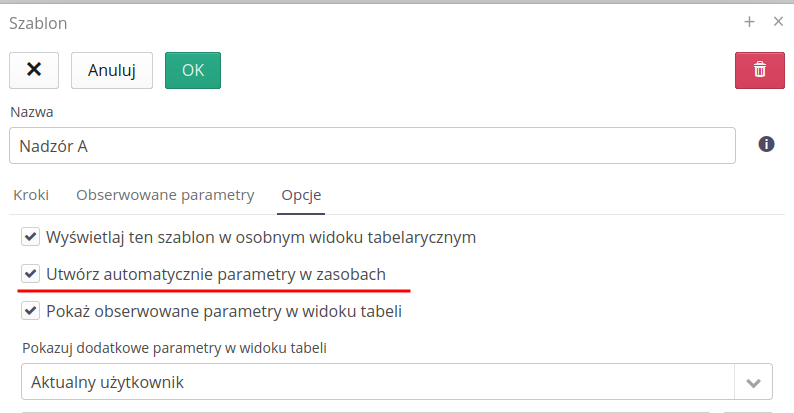Click the Szablon dialog title
This screenshot has height=413, width=794.
point(38,22)
